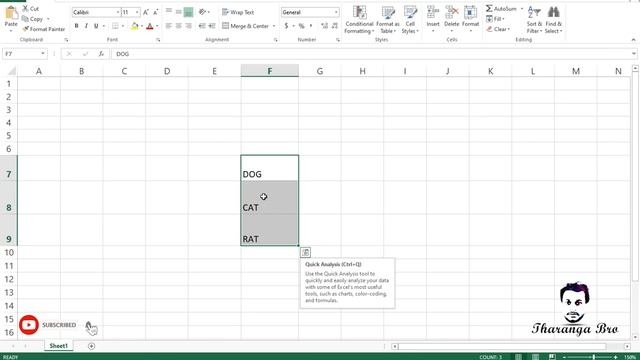
Task: Adjust the zoom slider
Action: 593,357
